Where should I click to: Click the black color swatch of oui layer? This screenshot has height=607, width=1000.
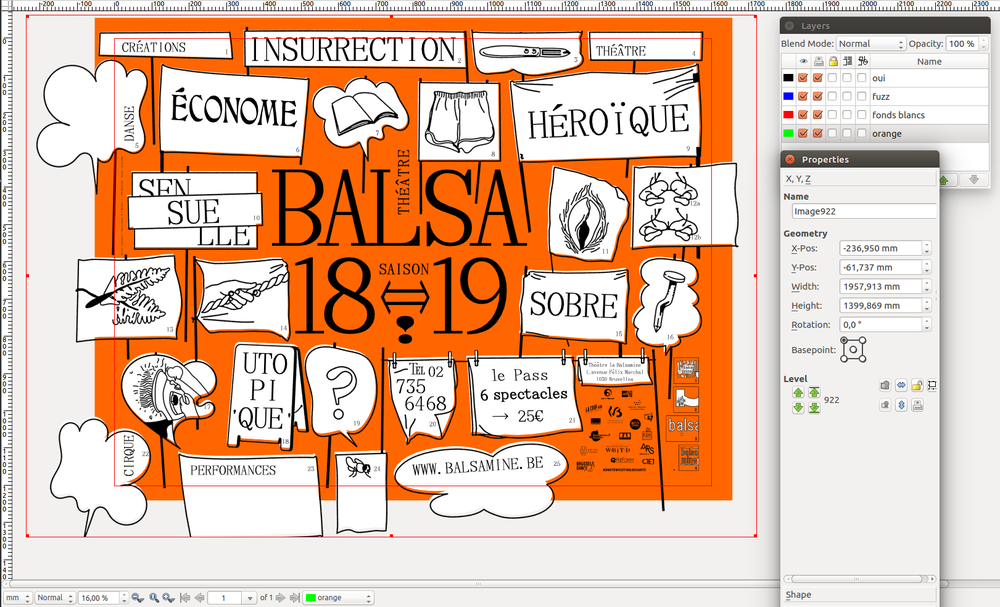pyautogui.click(x=787, y=78)
